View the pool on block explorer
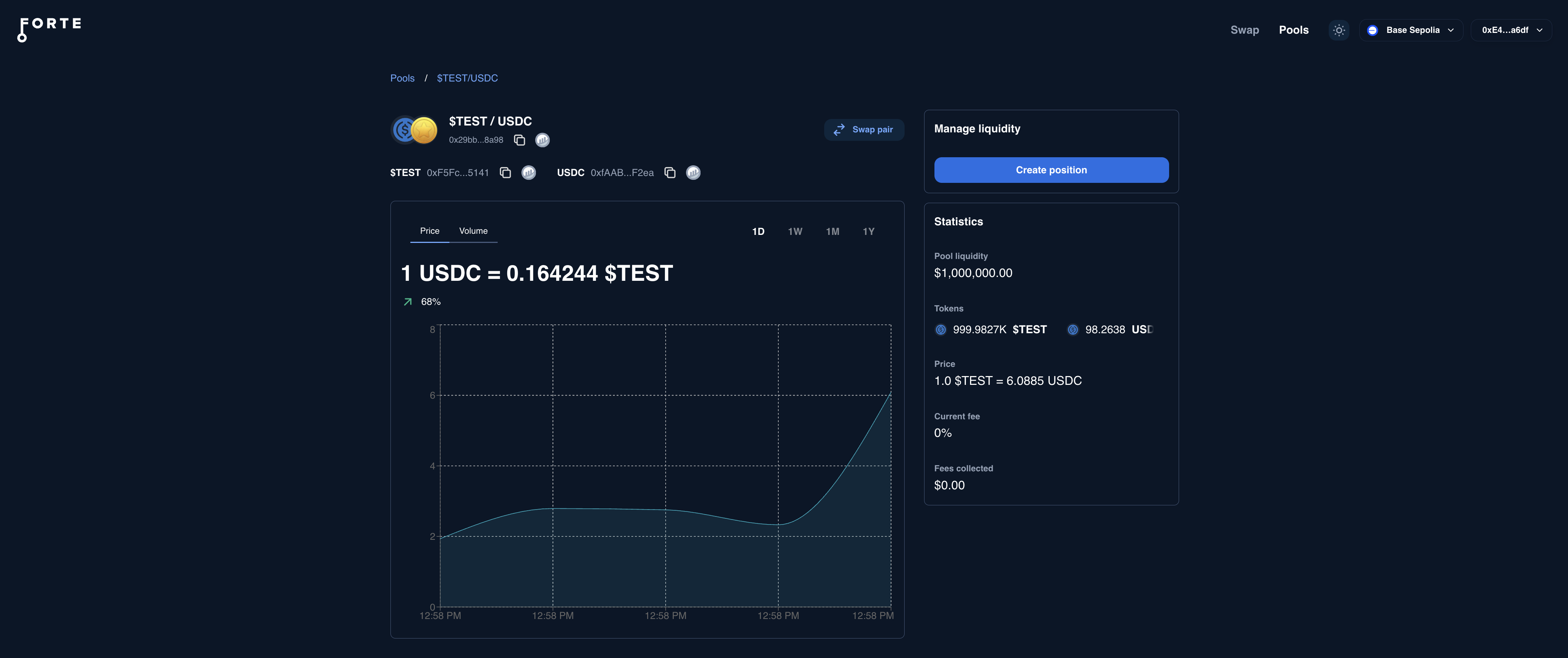The width and height of the screenshot is (1568, 658). 542,140
